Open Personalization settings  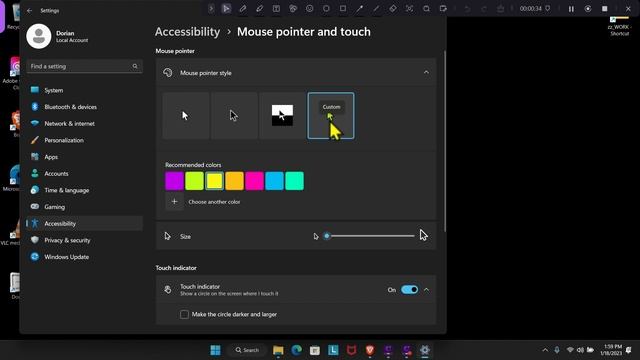84,140
